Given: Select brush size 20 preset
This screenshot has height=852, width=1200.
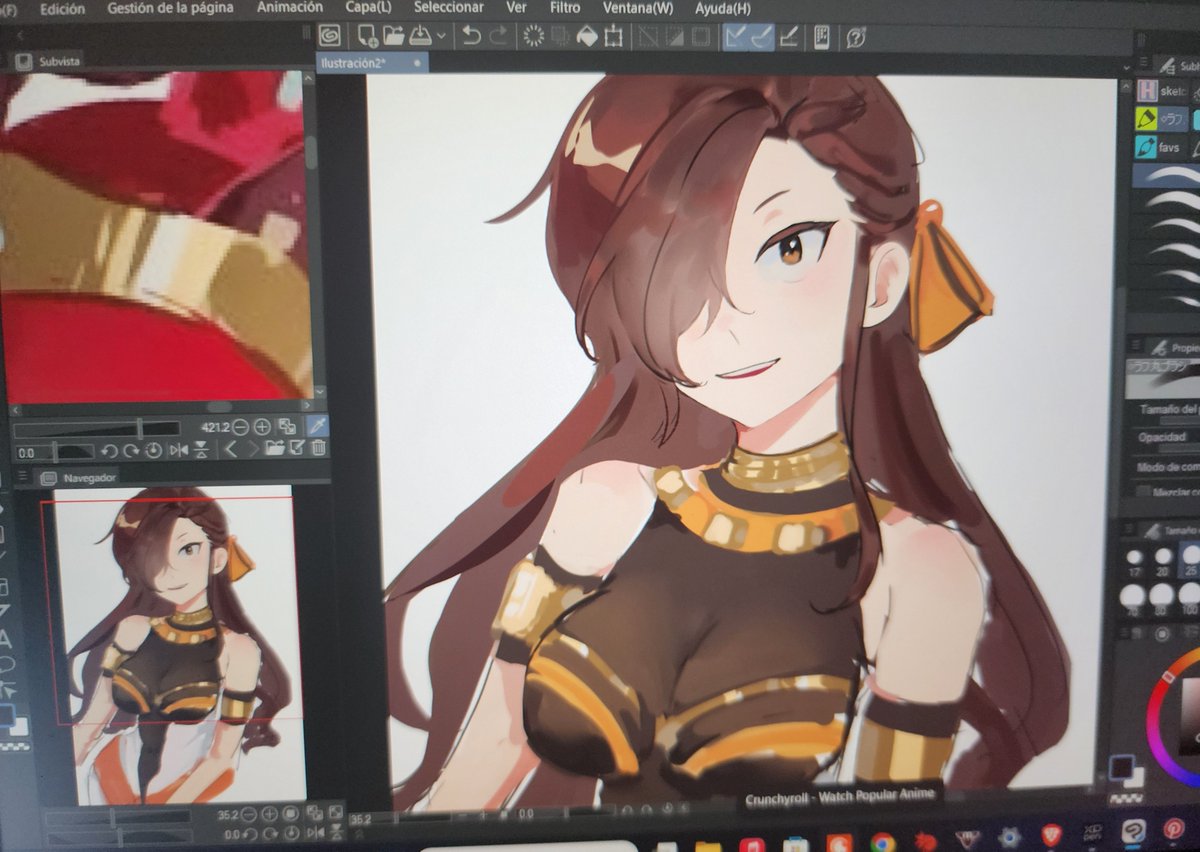Looking at the screenshot, I should (1163, 563).
